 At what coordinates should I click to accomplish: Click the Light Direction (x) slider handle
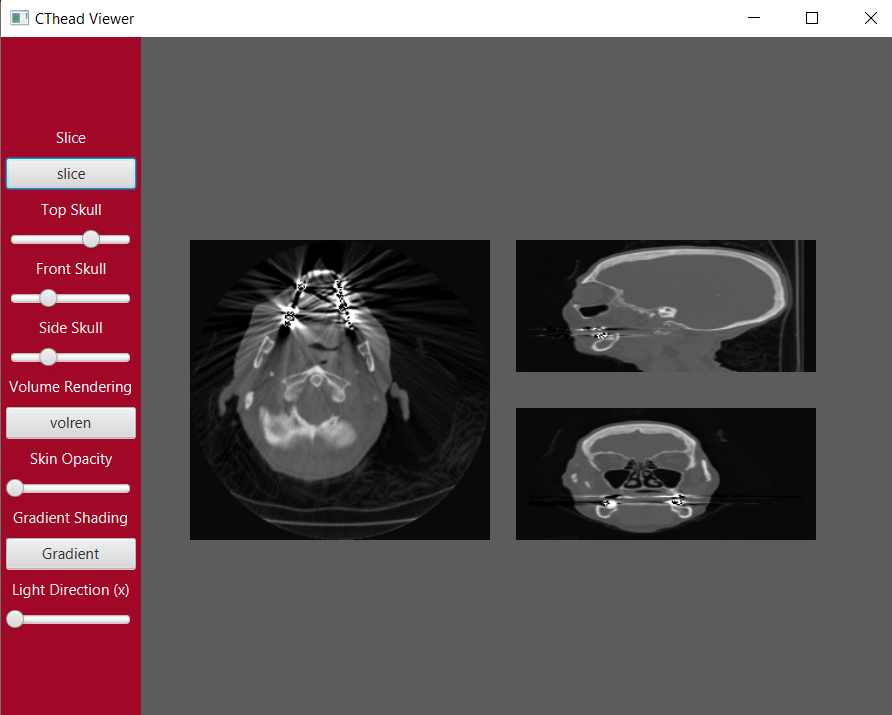point(15,618)
